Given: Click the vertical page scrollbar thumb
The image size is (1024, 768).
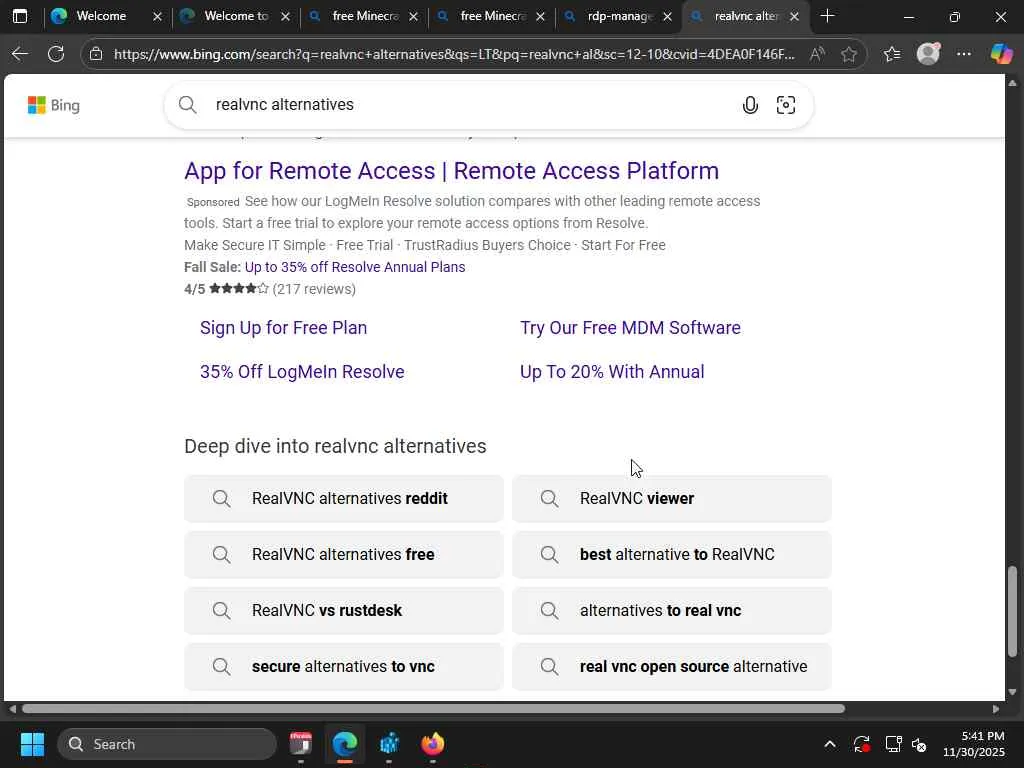Looking at the screenshot, I should click(1013, 610).
